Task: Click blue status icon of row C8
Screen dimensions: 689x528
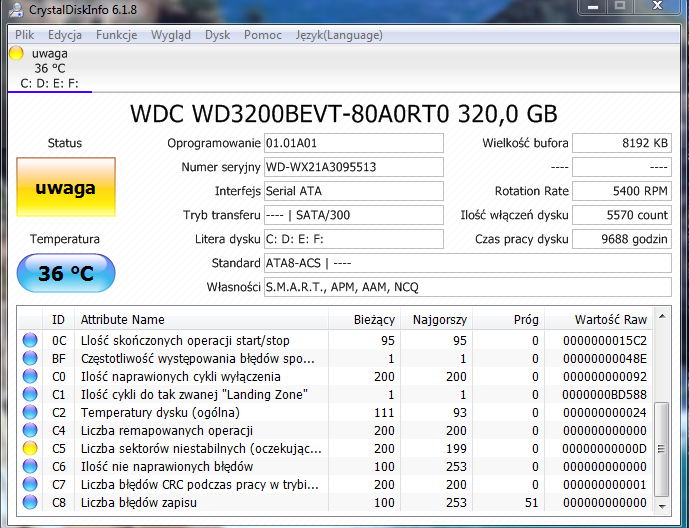Action: point(30,503)
